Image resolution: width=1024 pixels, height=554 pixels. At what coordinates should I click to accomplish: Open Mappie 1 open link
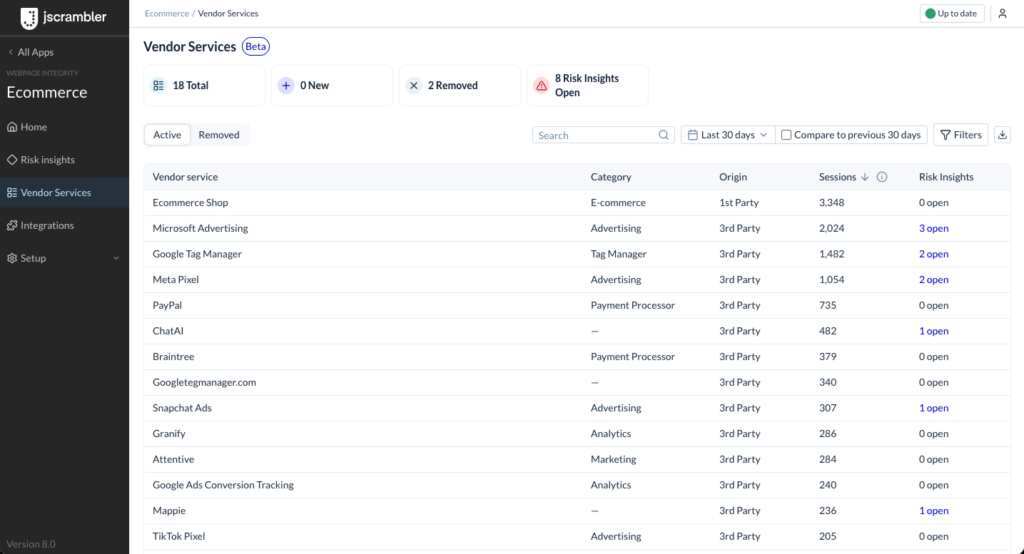point(933,510)
